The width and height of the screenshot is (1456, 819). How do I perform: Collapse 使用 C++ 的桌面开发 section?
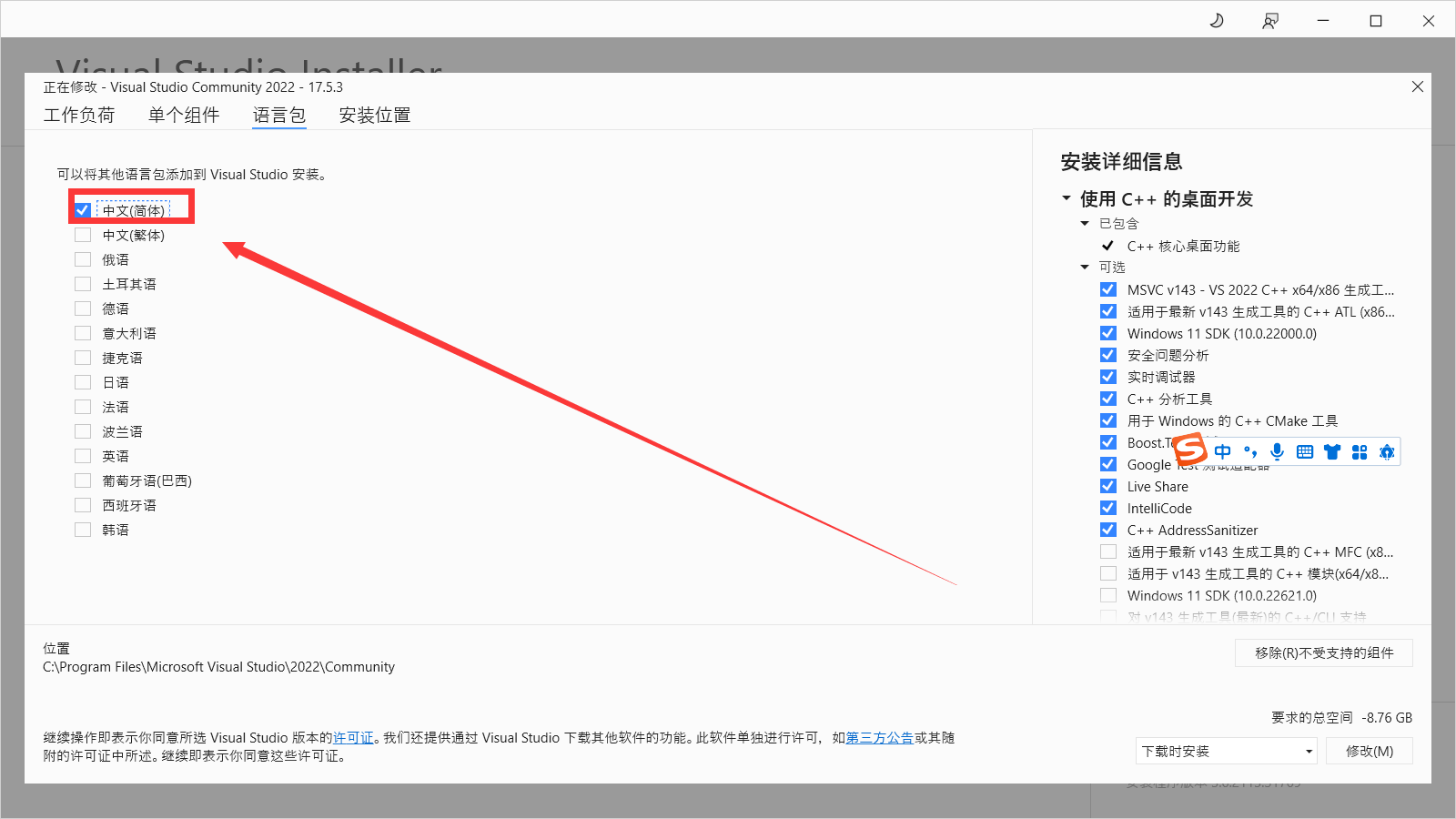click(x=1067, y=198)
